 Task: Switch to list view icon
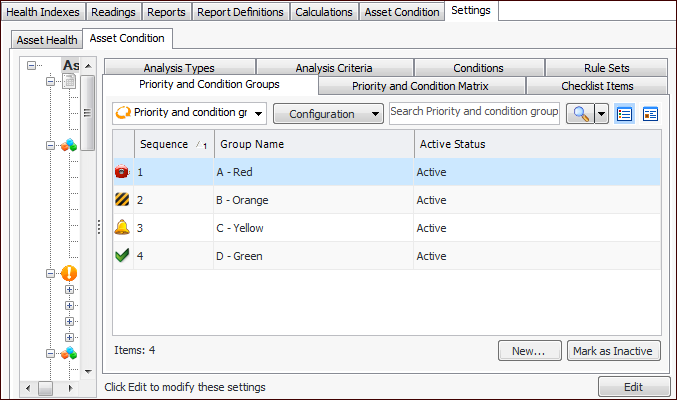point(624,114)
